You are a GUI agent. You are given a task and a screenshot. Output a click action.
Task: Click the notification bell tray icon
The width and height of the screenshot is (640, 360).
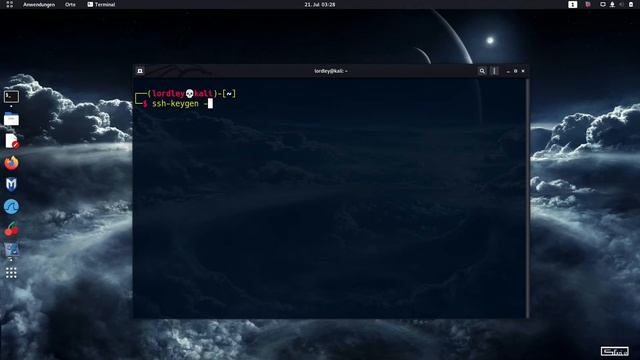click(612, 4)
